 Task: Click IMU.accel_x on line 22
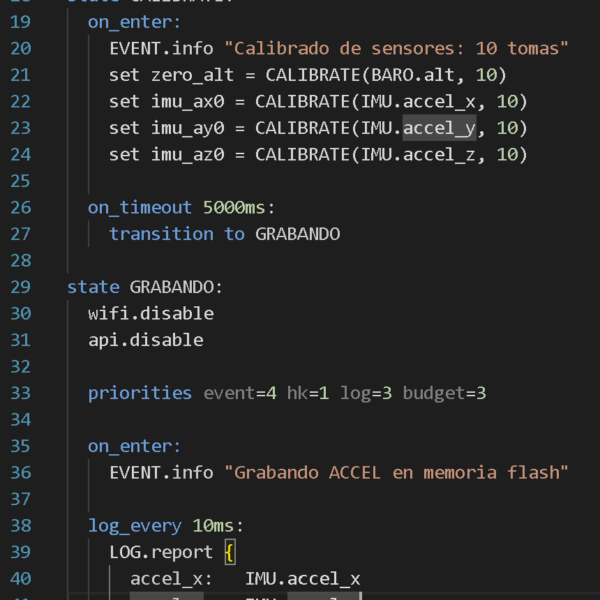pos(418,102)
